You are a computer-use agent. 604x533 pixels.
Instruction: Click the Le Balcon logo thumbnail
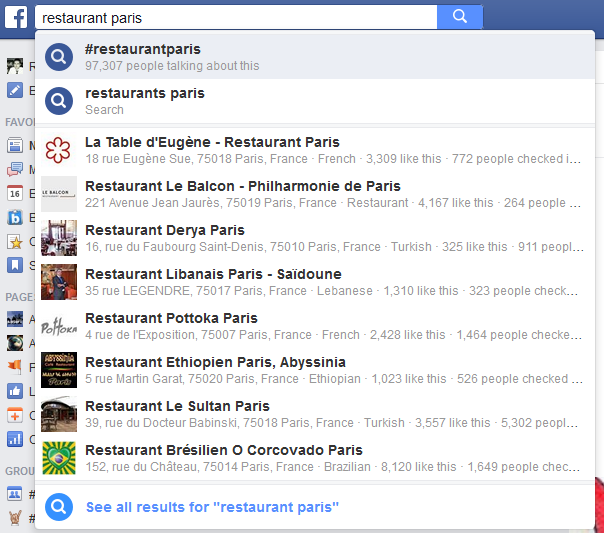point(59,194)
